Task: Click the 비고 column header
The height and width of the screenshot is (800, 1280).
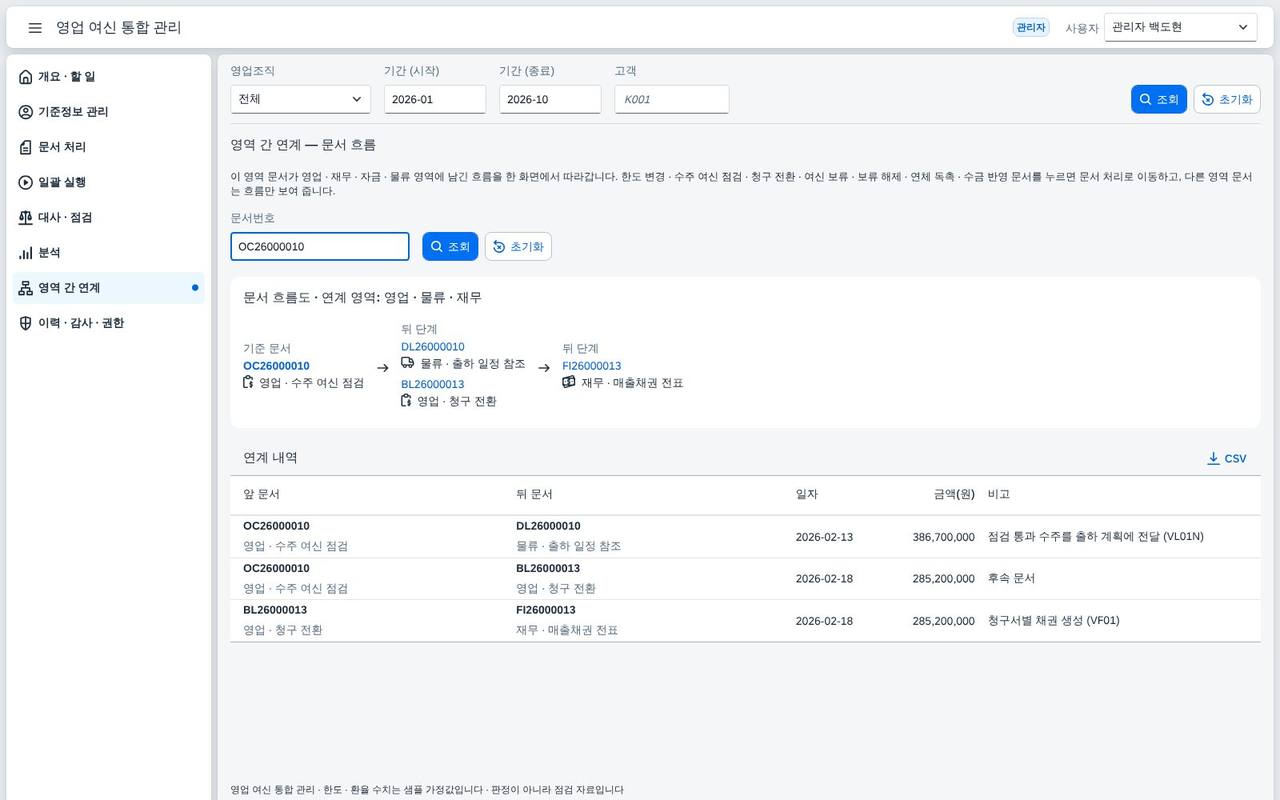Action: pos(999,494)
